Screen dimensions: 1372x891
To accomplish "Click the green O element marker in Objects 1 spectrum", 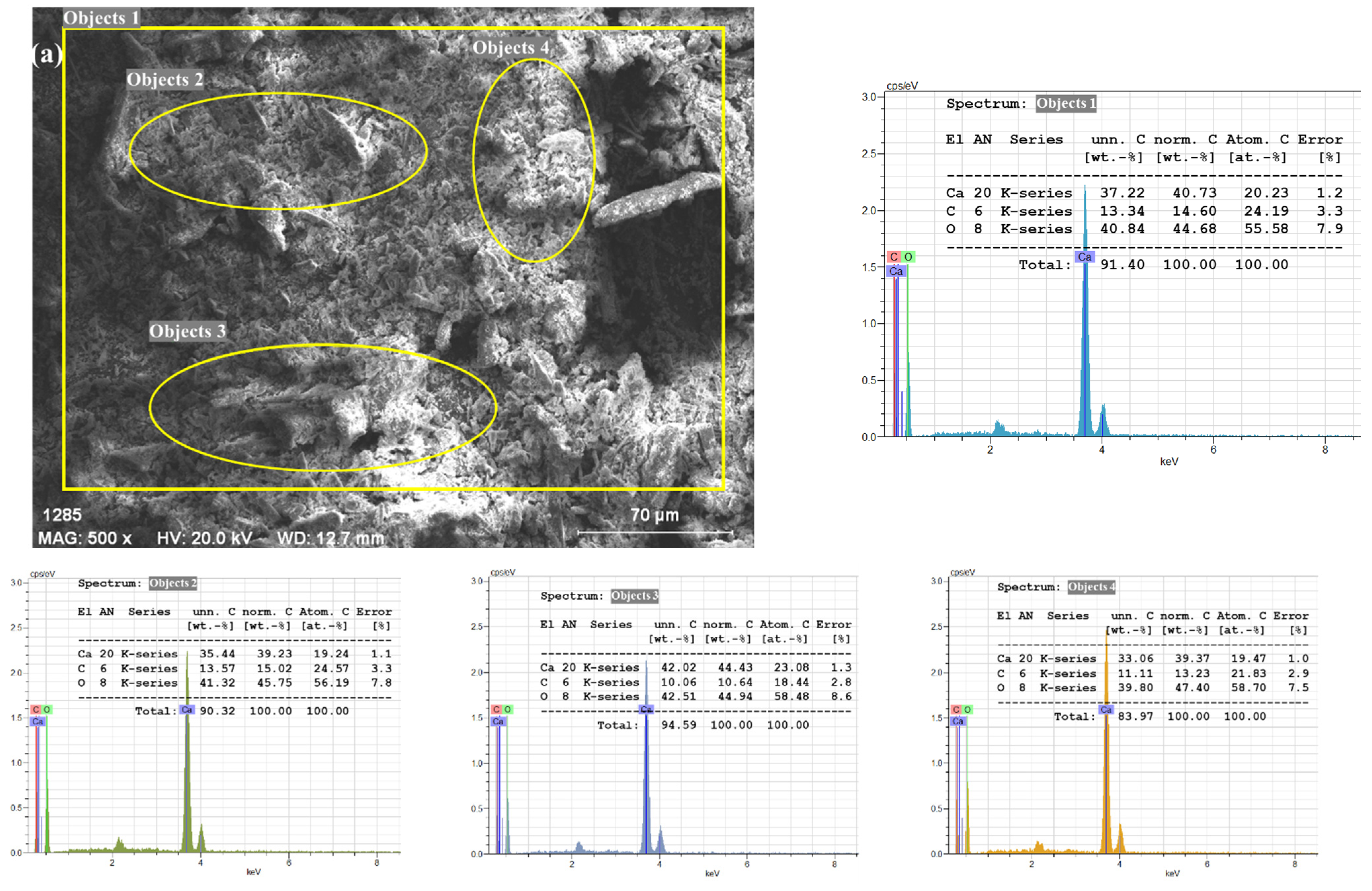I will [x=908, y=257].
